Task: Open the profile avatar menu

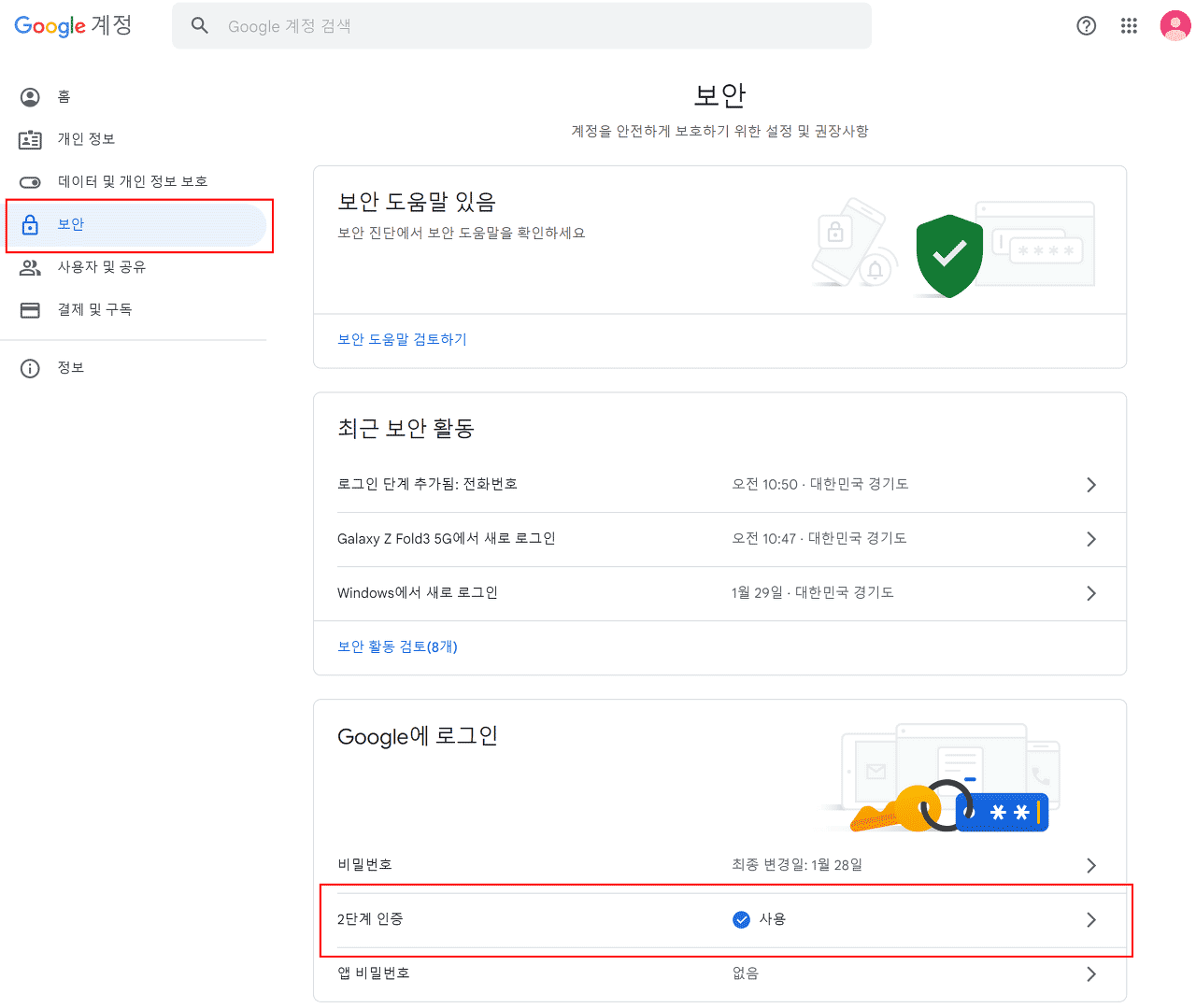Action: (1175, 25)
